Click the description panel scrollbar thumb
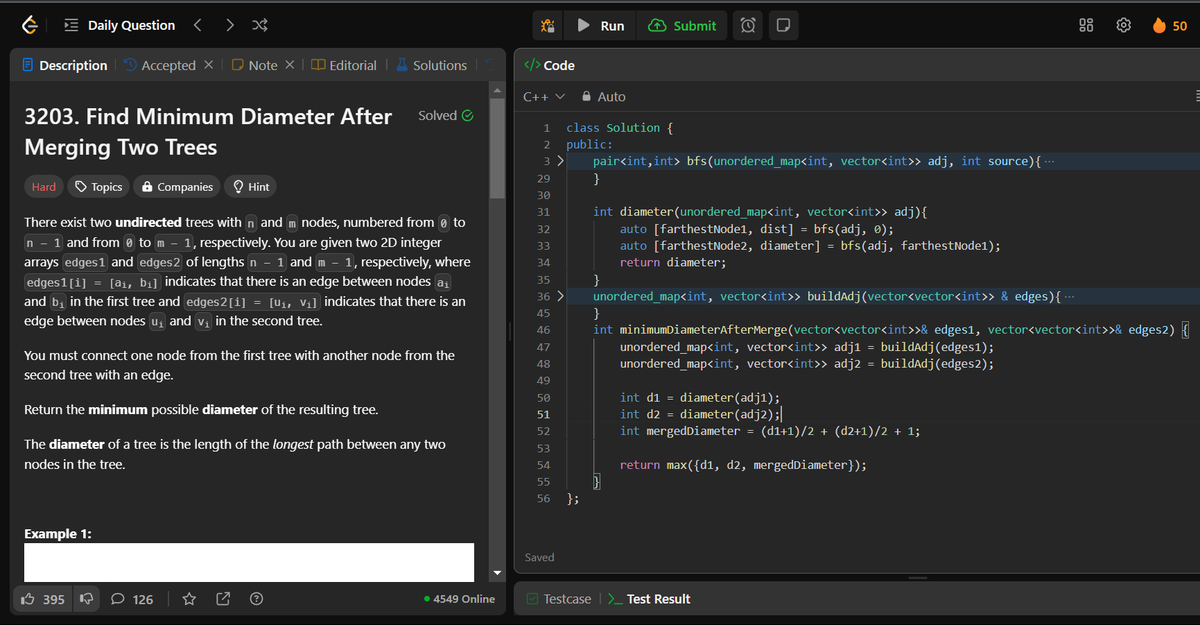Viewport: 1200px width, 625px height. pyautogui.click(x=497, y=150)
